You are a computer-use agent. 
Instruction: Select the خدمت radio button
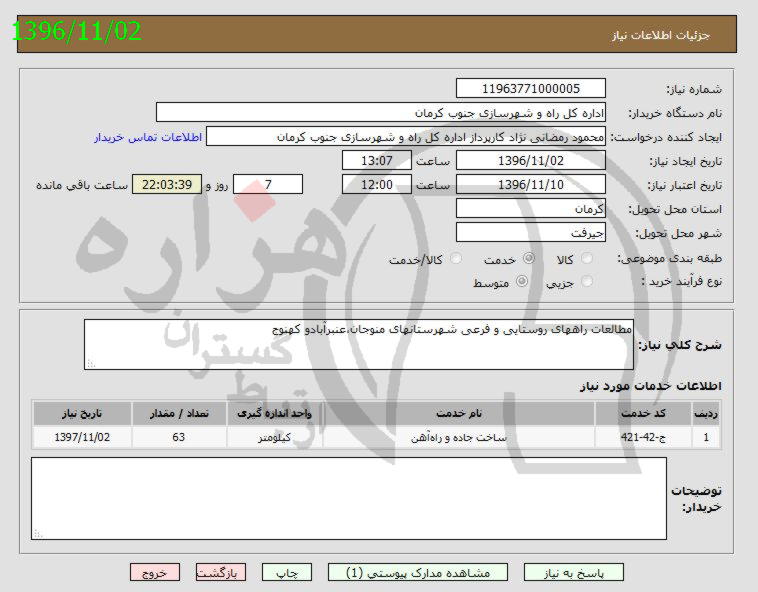pyautogui.click(x=529, y=259)
